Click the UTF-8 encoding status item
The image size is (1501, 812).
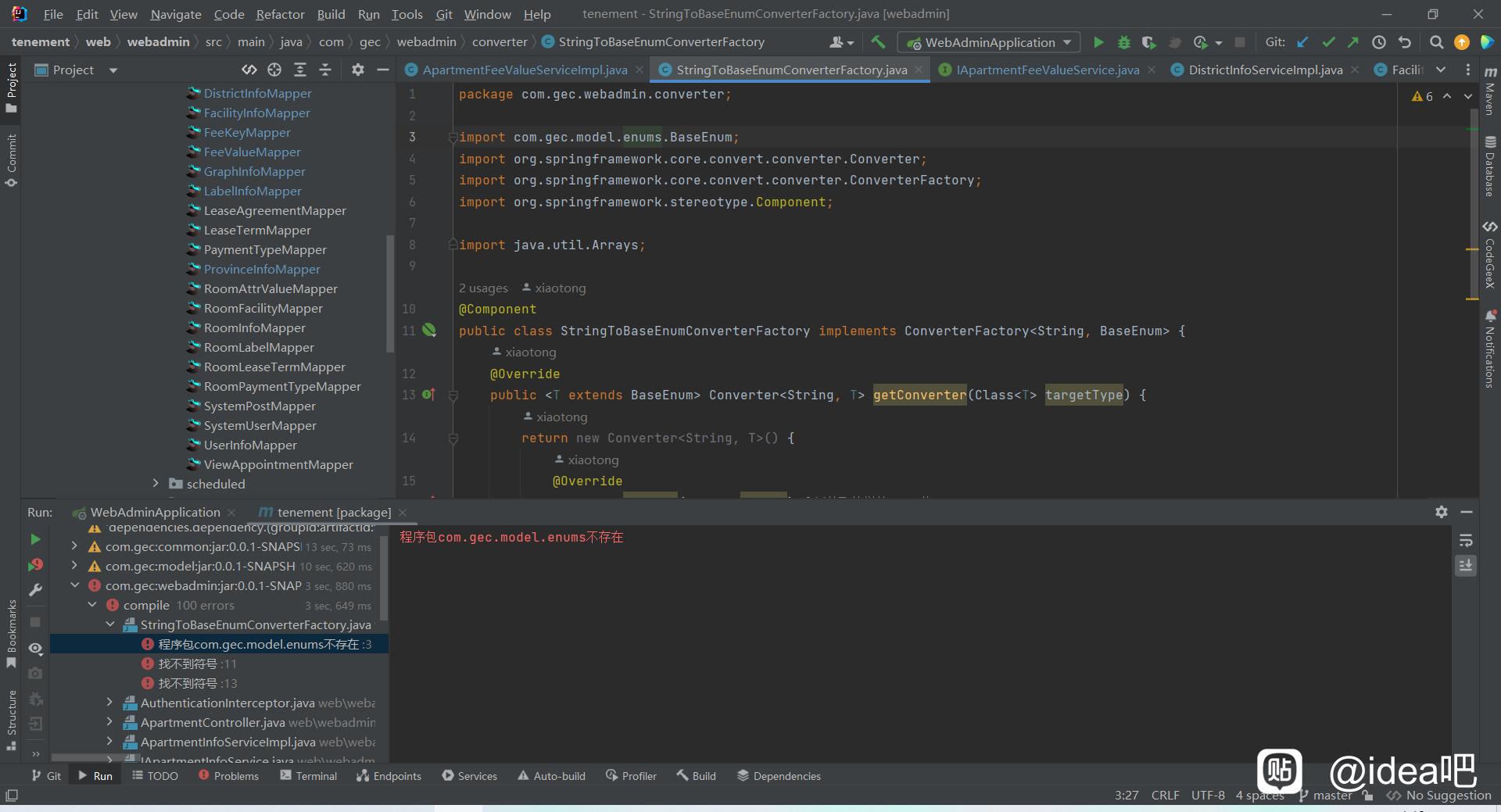[x=1208, y=795]
